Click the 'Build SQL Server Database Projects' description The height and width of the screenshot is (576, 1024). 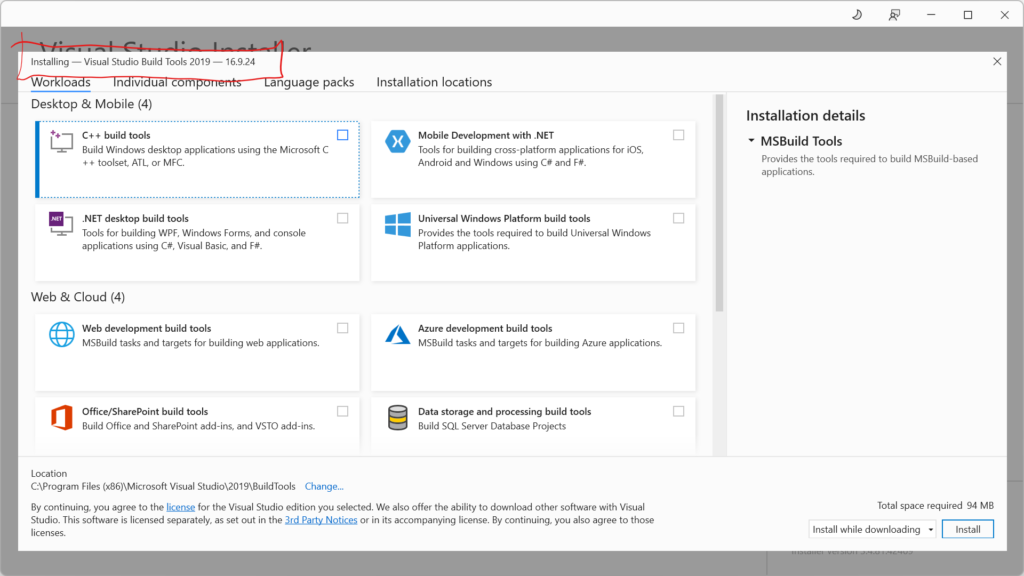point(492,426)
